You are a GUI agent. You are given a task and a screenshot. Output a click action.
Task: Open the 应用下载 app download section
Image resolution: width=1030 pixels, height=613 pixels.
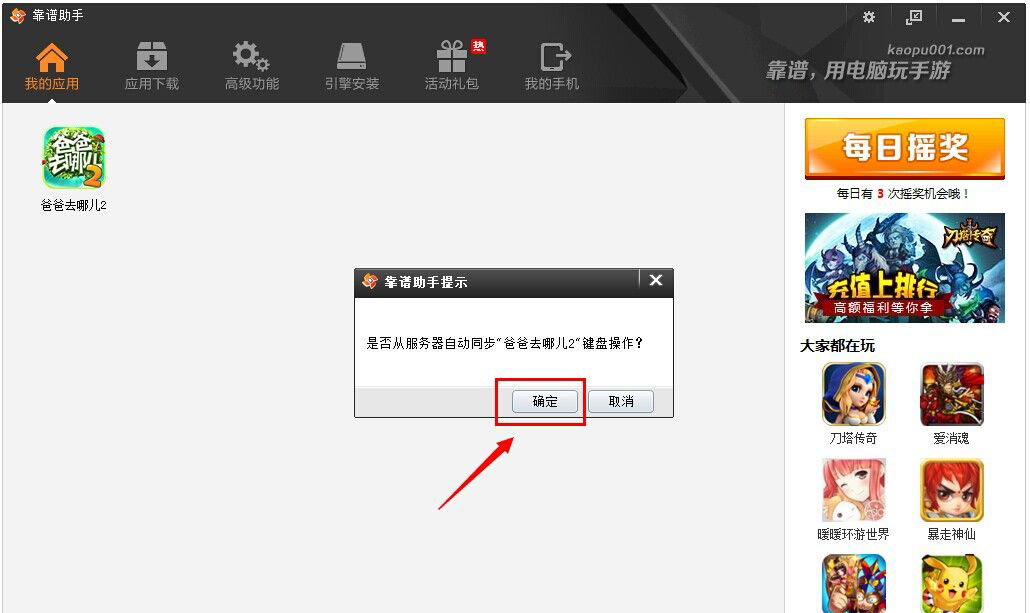(150, 62)
